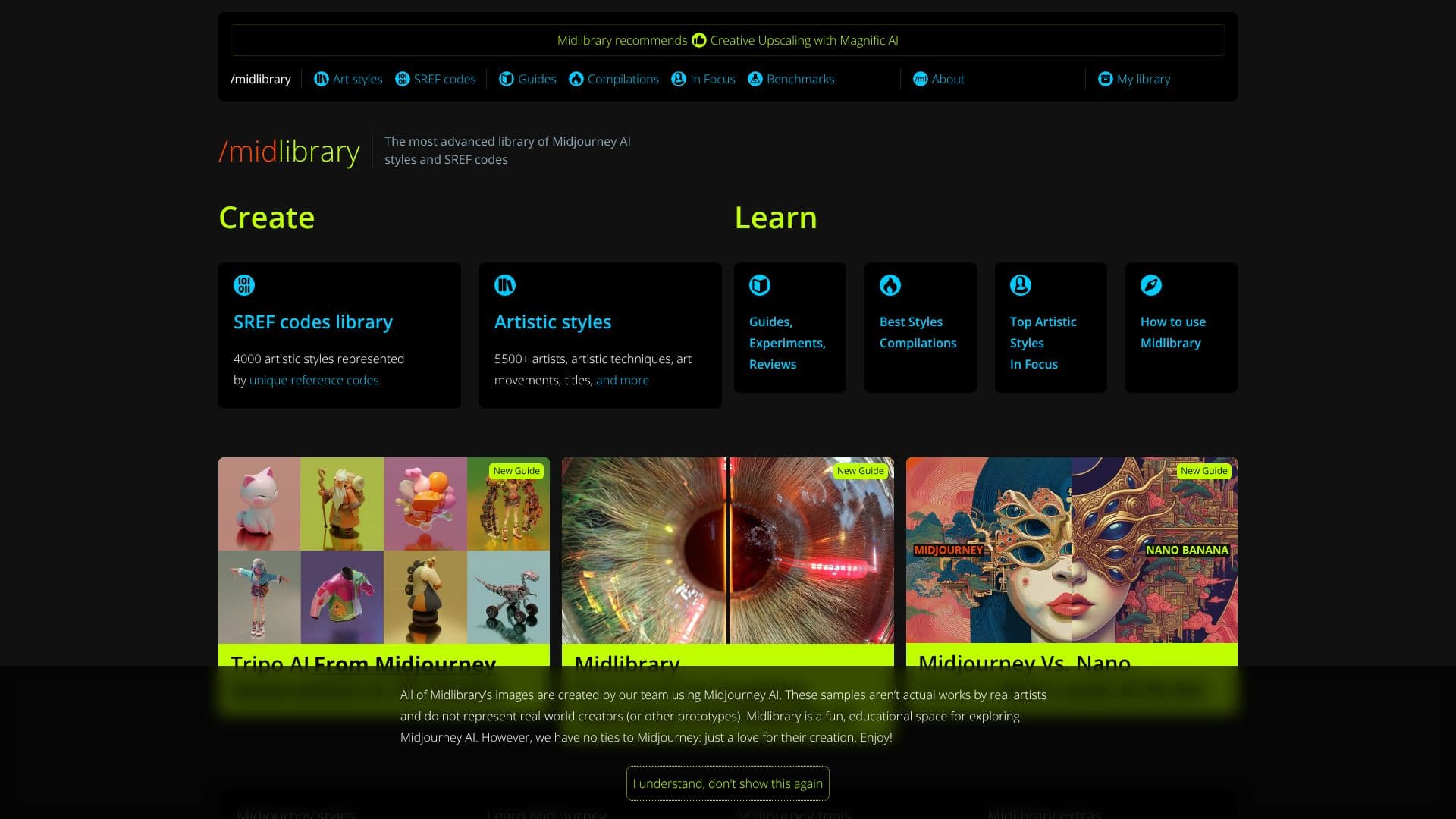Click the Compilations flame icon in navbar
1456x819 pixels.
(576, 79)
